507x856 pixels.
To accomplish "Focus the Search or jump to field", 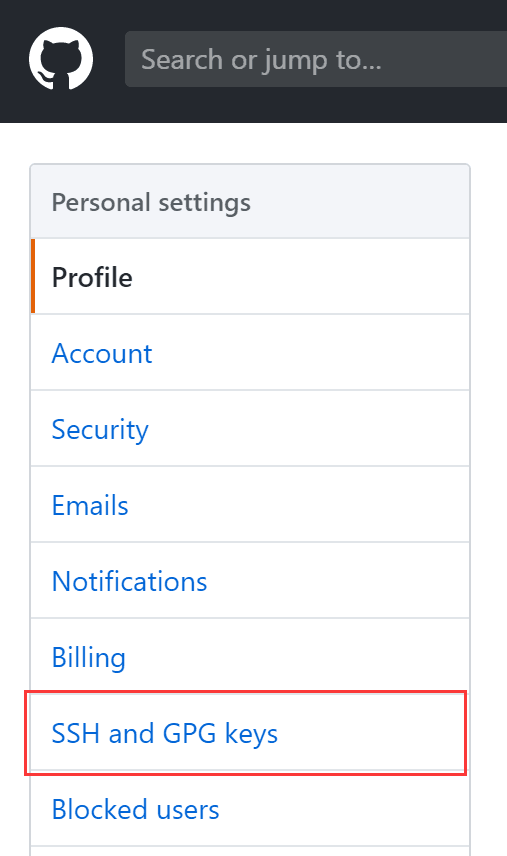I will click(x=316, y=59).
